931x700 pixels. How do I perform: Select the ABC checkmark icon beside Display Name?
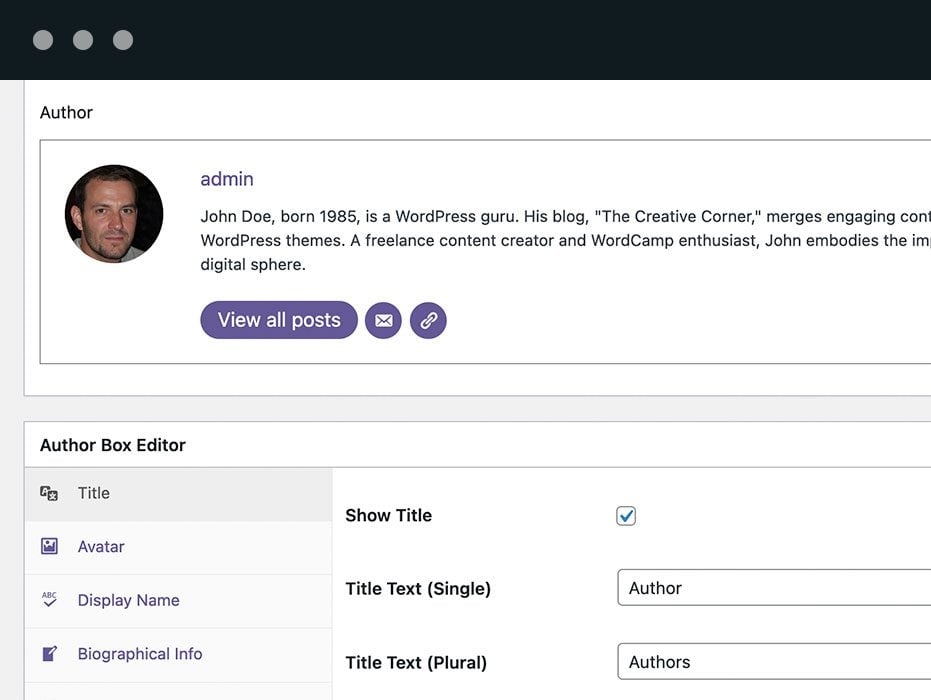click(49, 600)
